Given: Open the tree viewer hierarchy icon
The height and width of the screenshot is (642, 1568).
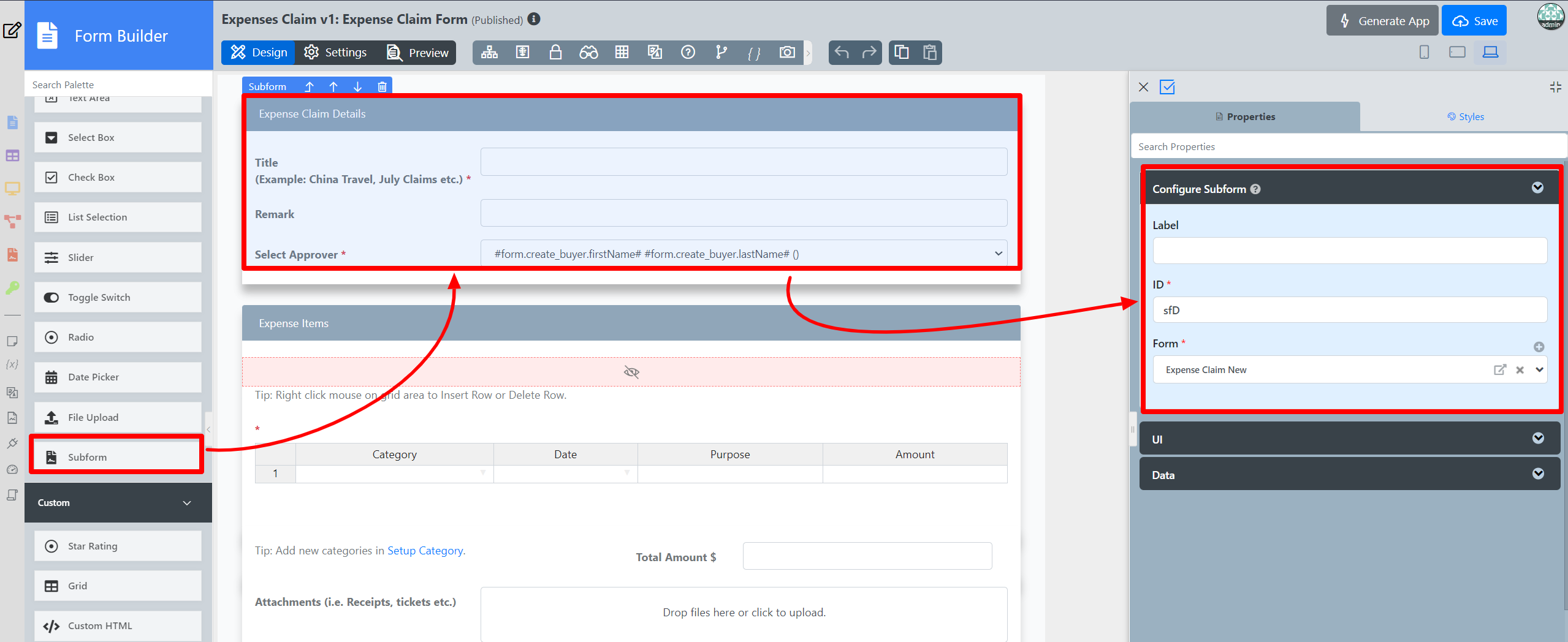Looking at the screenshot, I should 489,53.
